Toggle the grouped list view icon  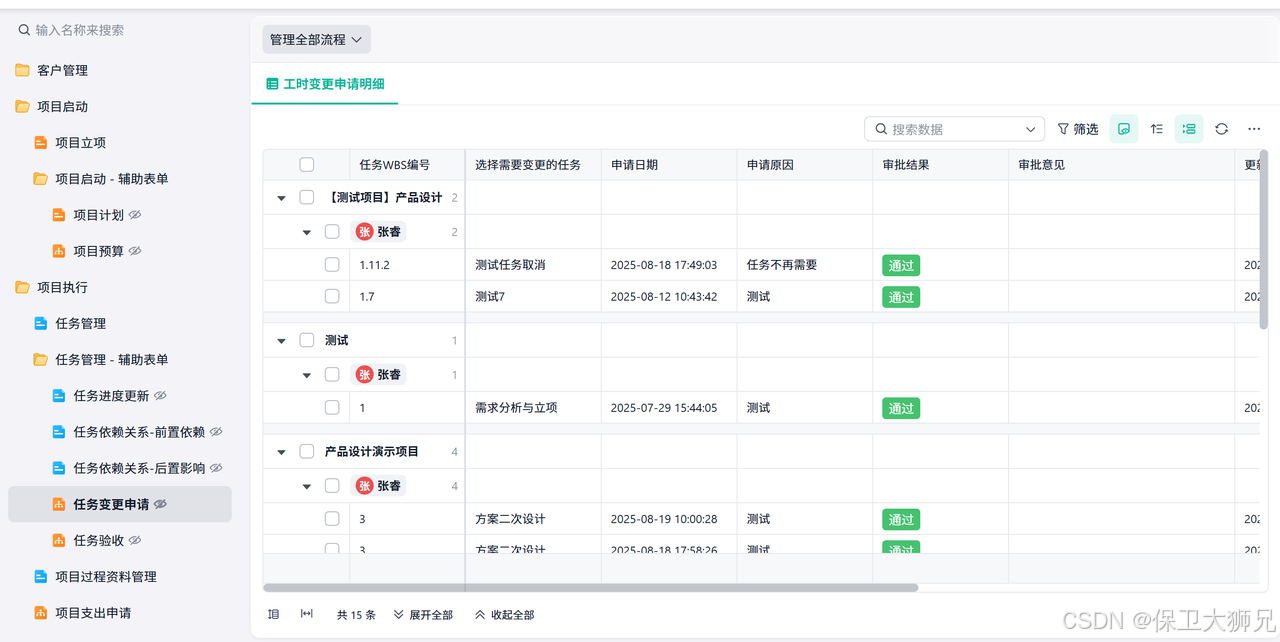[x=1189, y=129]
